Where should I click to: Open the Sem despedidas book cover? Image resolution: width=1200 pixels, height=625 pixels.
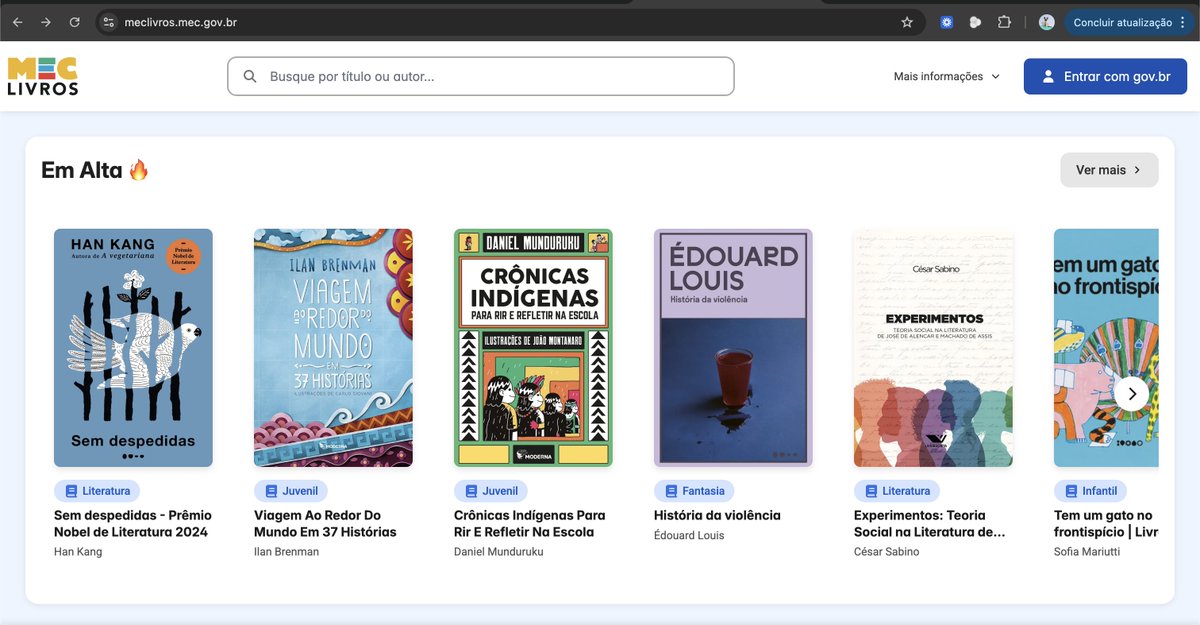tap(133, 348)
